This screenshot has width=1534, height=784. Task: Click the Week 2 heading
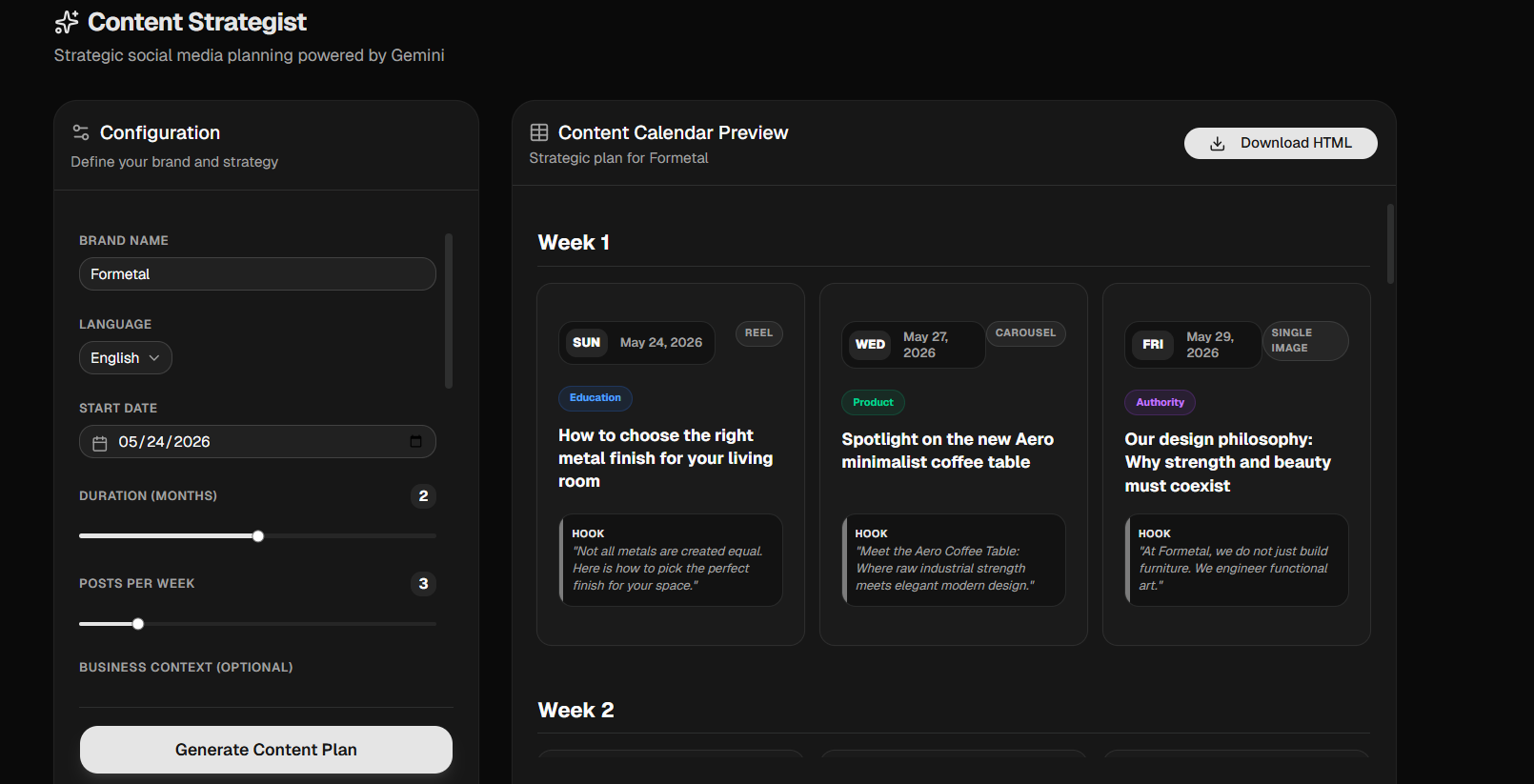[576, 711]
